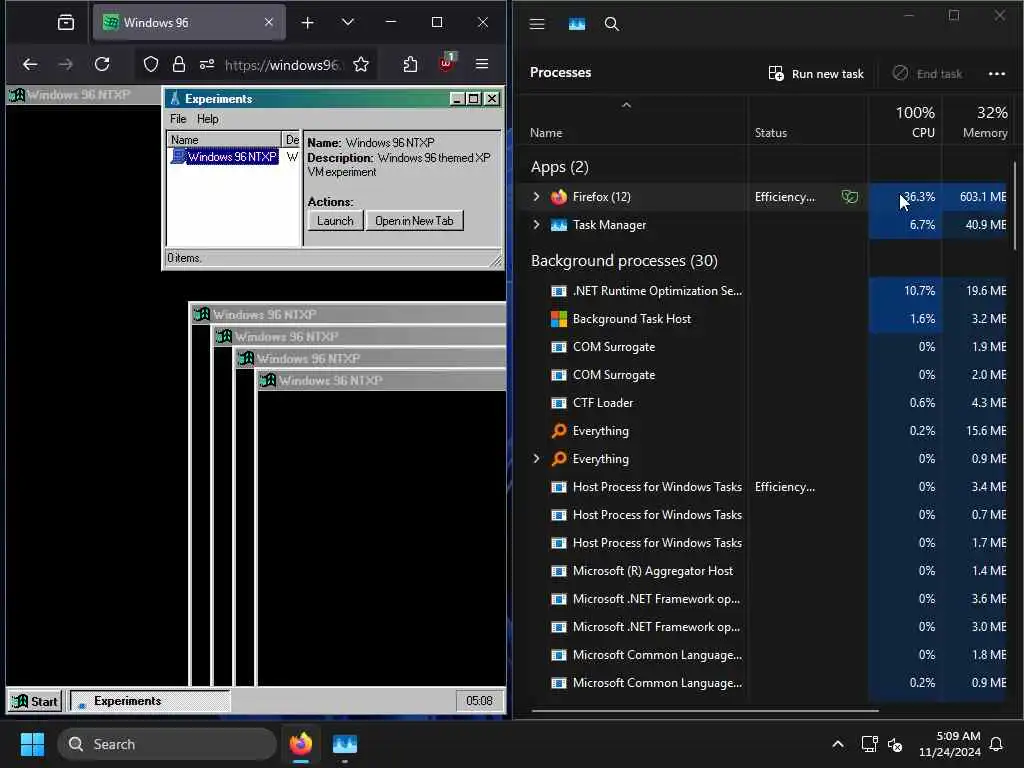
Task: Open Task Manager more options ellipsis
Action: pyautogui.click(x=997, y=73)
